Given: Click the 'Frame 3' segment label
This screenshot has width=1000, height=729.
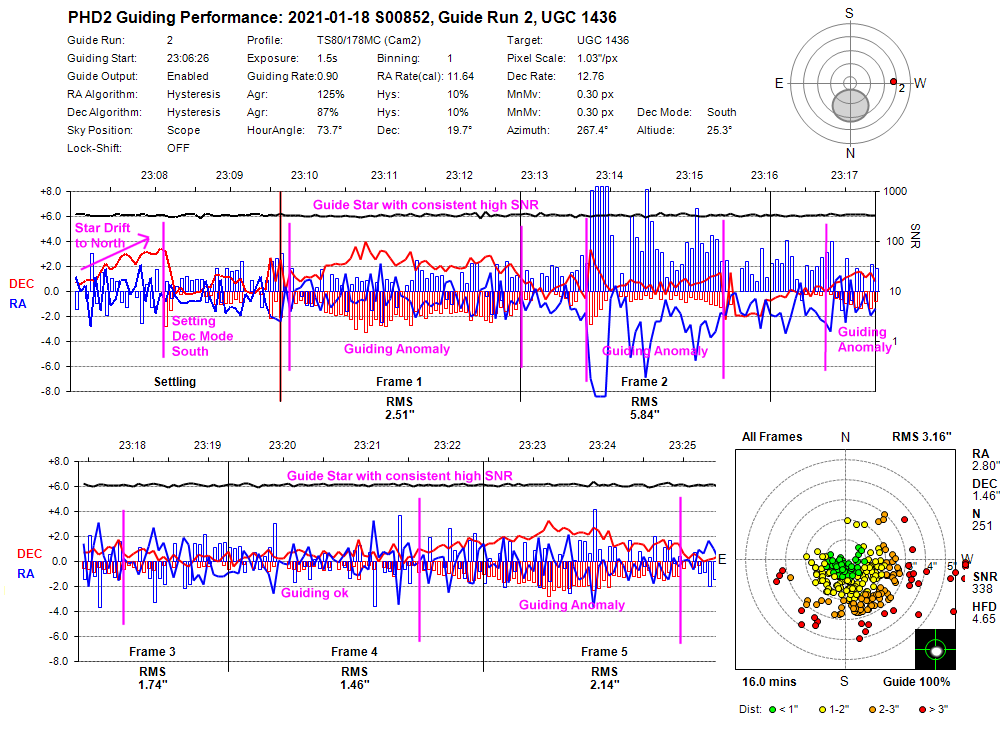Looking at the screenshot, I should 152,651.
